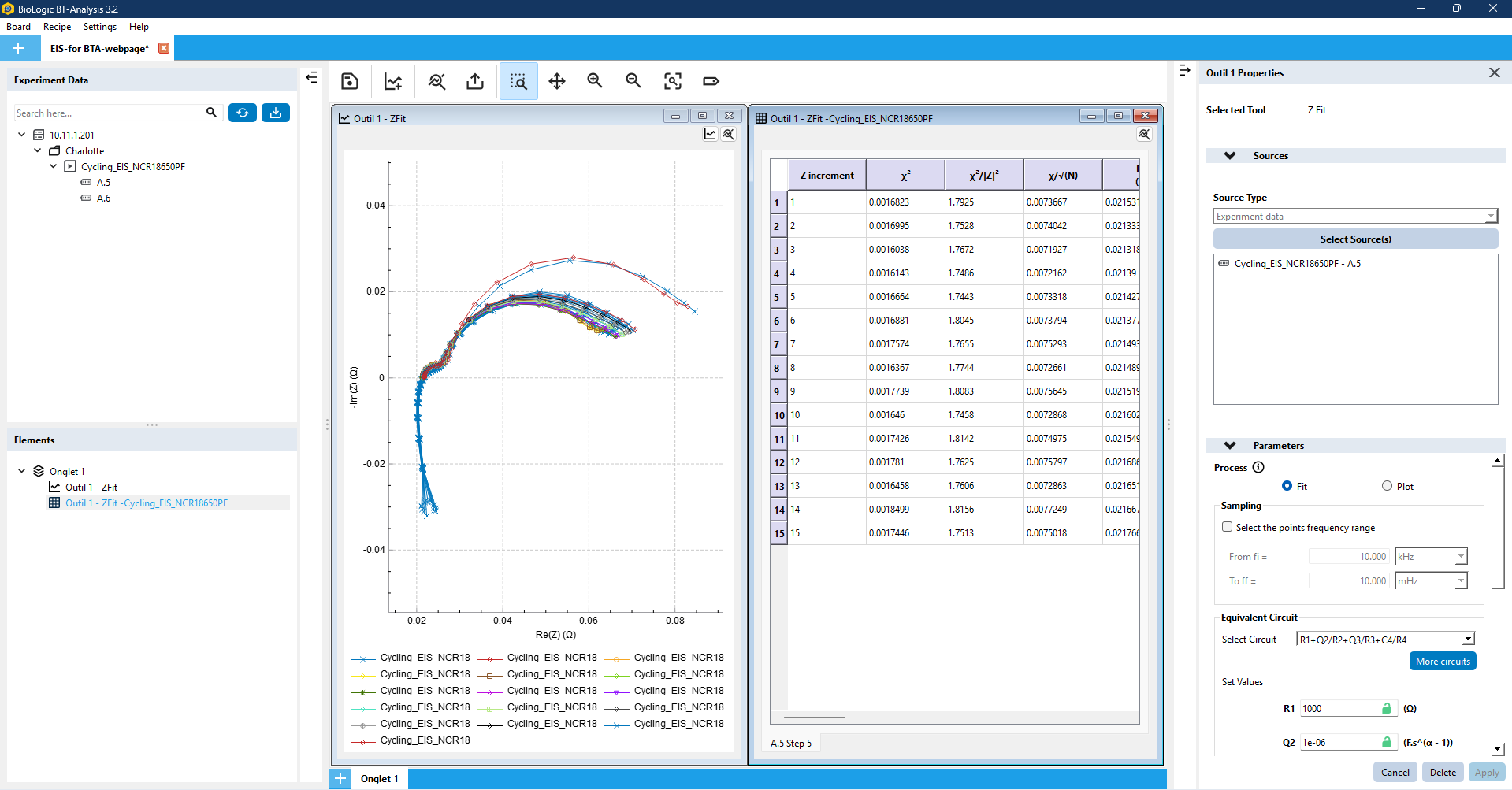Refresh the experiment data list
Screen dimensions: 1512x790
(243, 113)
